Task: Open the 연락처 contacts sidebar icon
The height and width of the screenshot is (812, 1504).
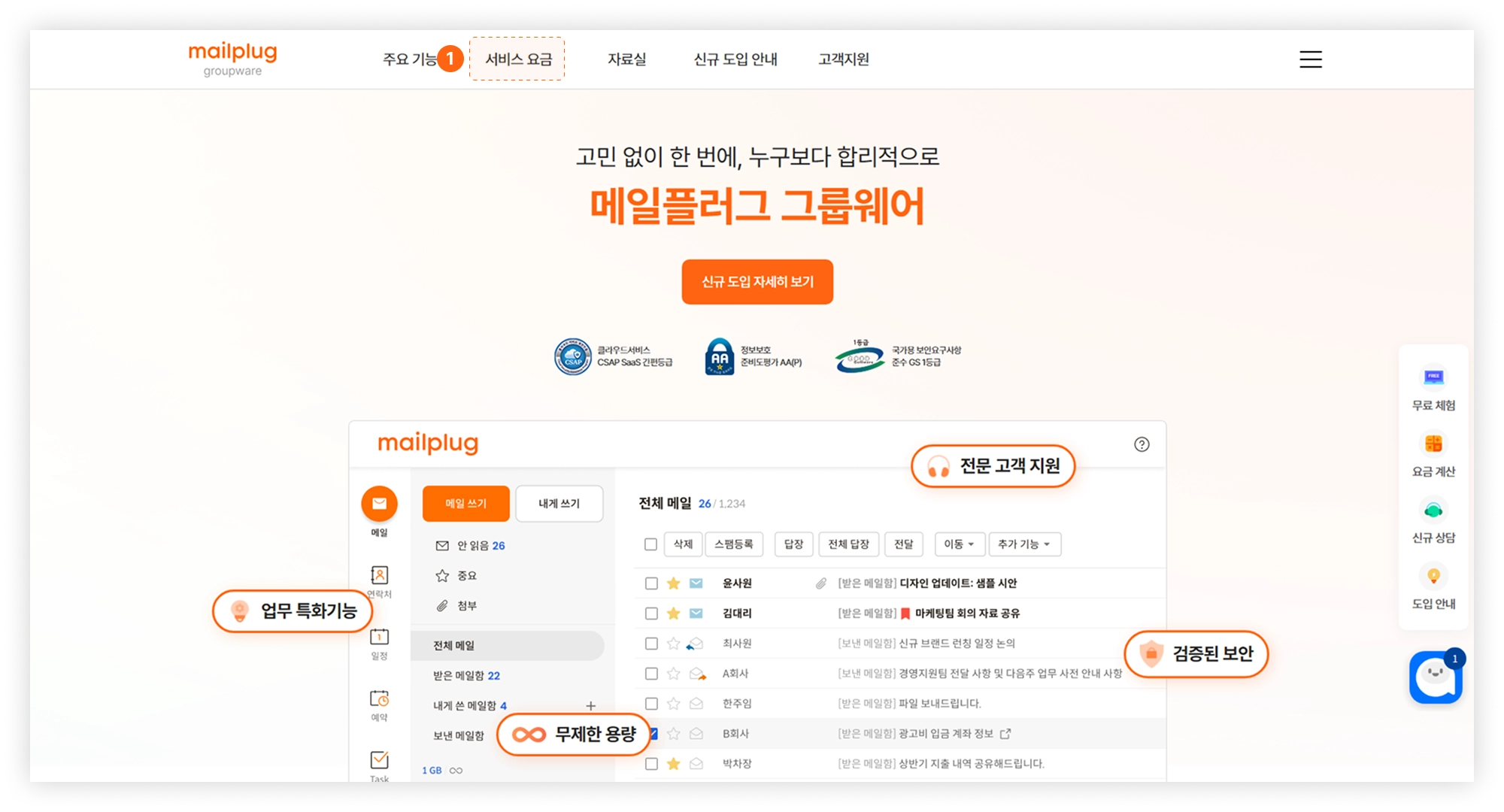Action: [x=379, y=576]
